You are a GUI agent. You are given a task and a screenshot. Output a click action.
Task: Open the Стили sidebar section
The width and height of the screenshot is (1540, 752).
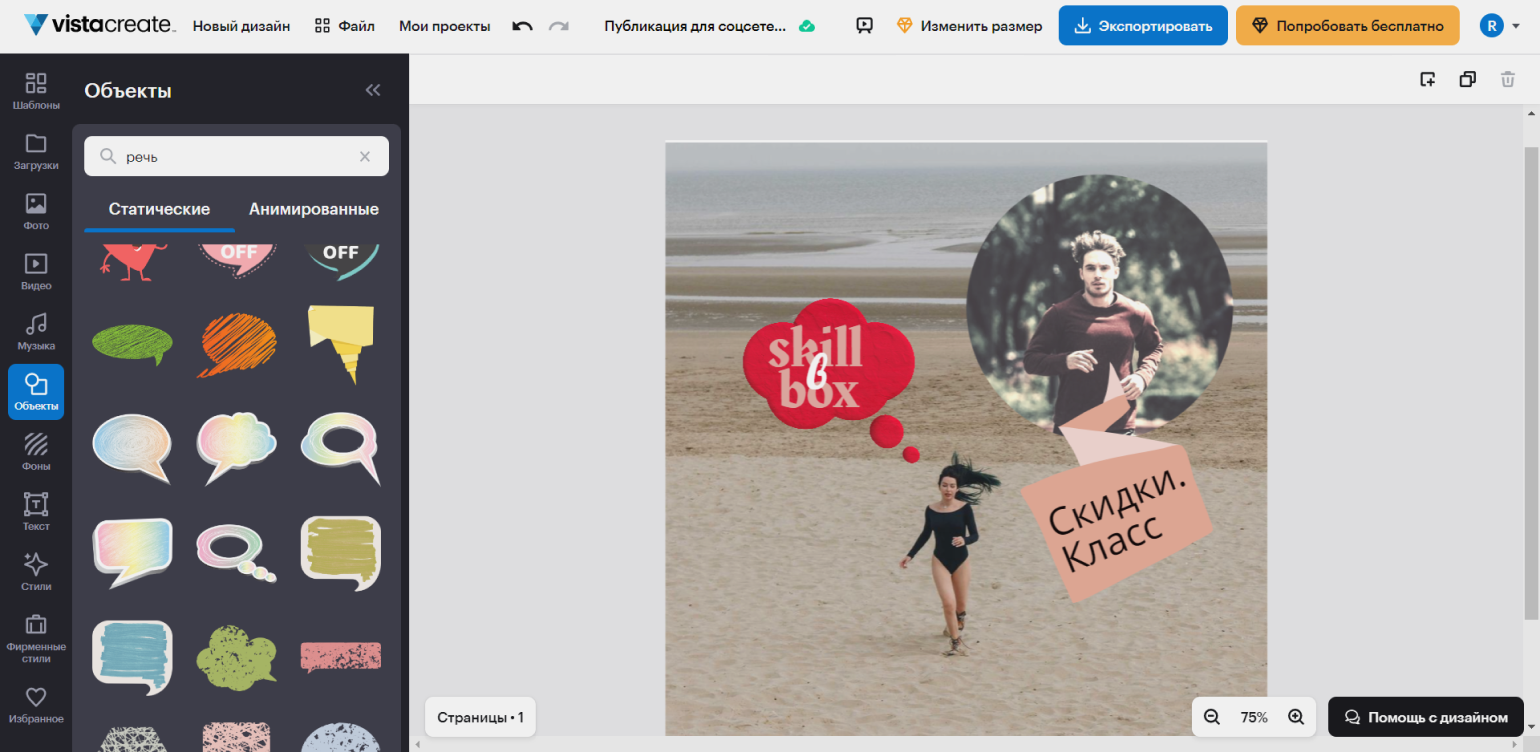tap(36, 571)
